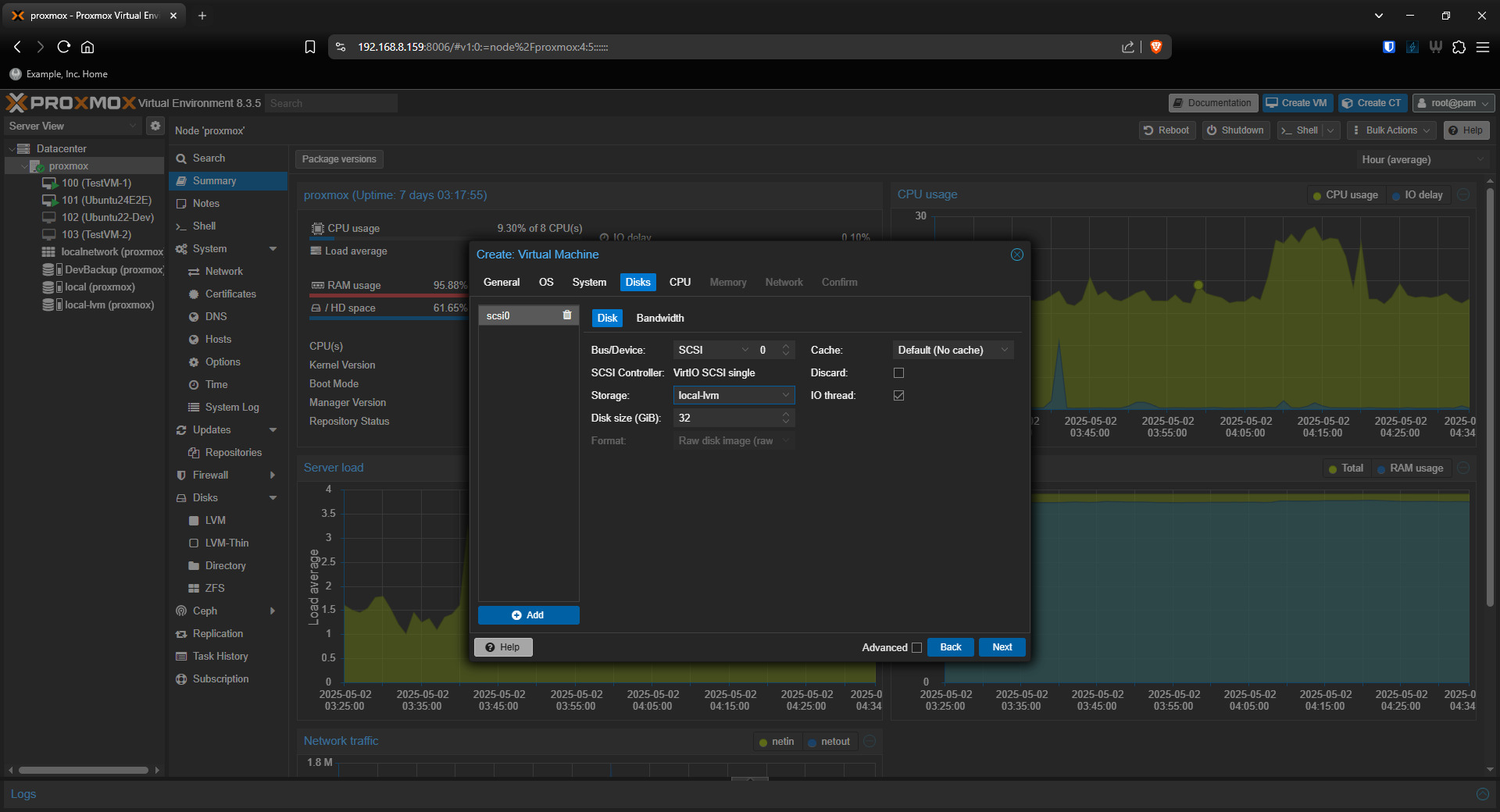
Task: Select the TestVM-1 virtual machine icon
Action: point(50,183)
